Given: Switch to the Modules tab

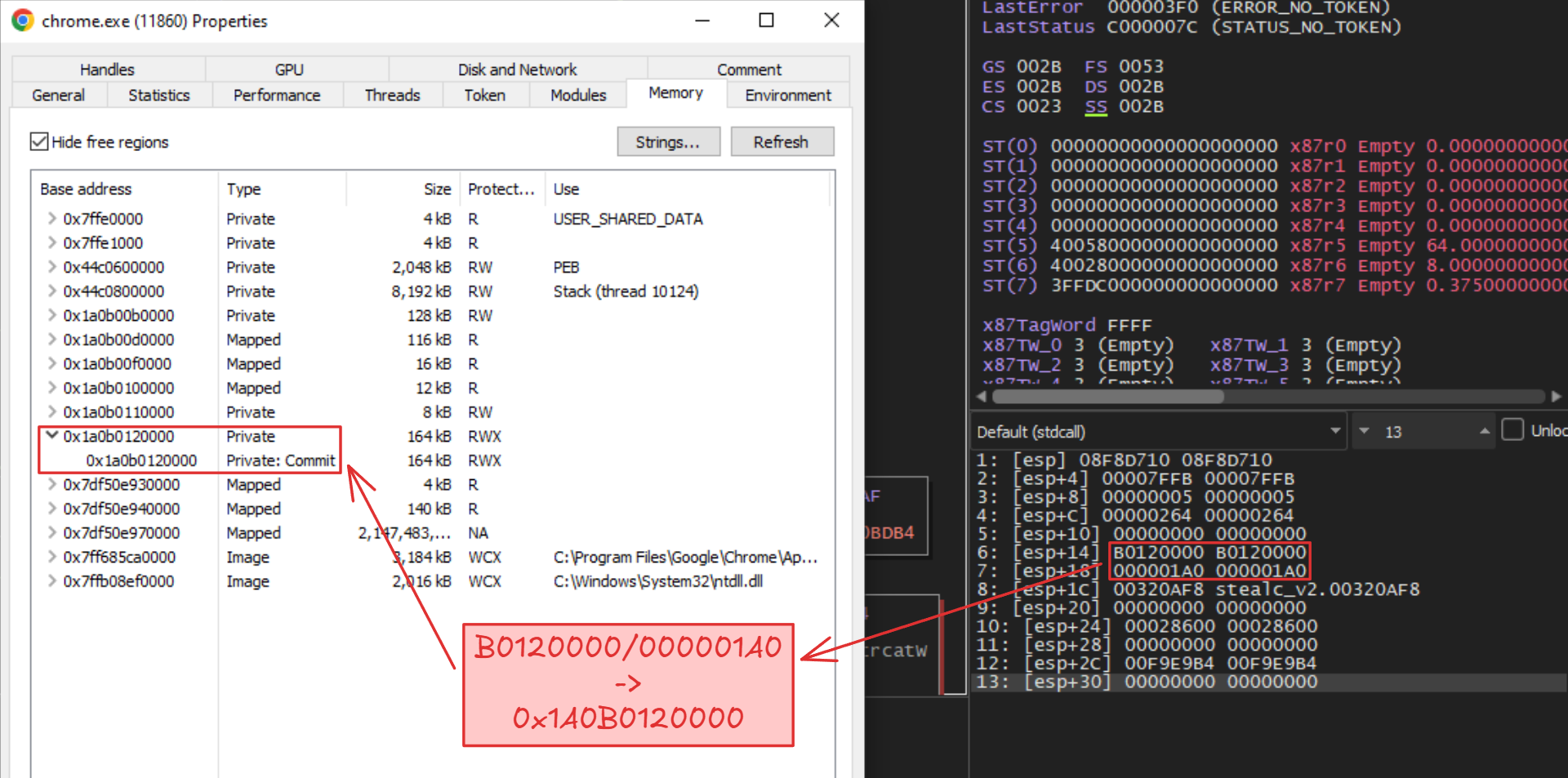Looking at the screenshot, I should point(578,95).
